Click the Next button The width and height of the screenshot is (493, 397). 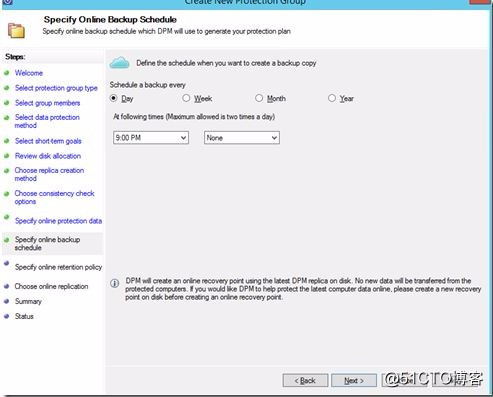354,380
